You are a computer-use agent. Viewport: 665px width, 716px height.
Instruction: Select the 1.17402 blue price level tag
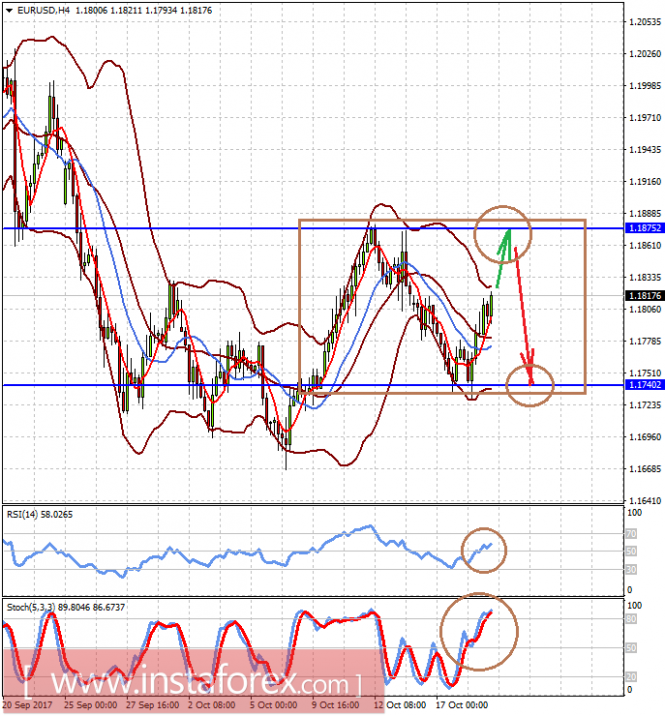[644, 385]
